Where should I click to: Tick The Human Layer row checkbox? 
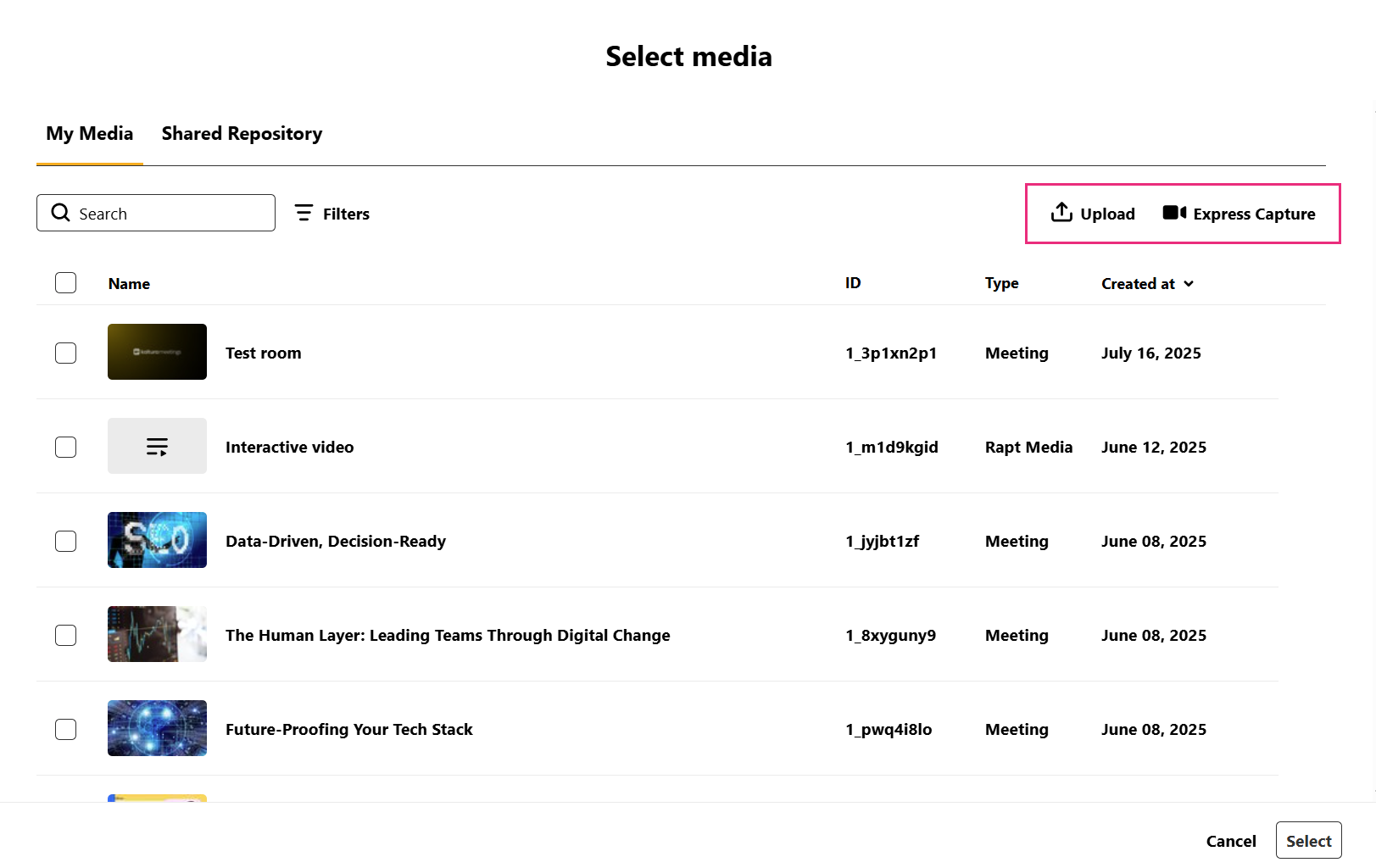(65, 635)
